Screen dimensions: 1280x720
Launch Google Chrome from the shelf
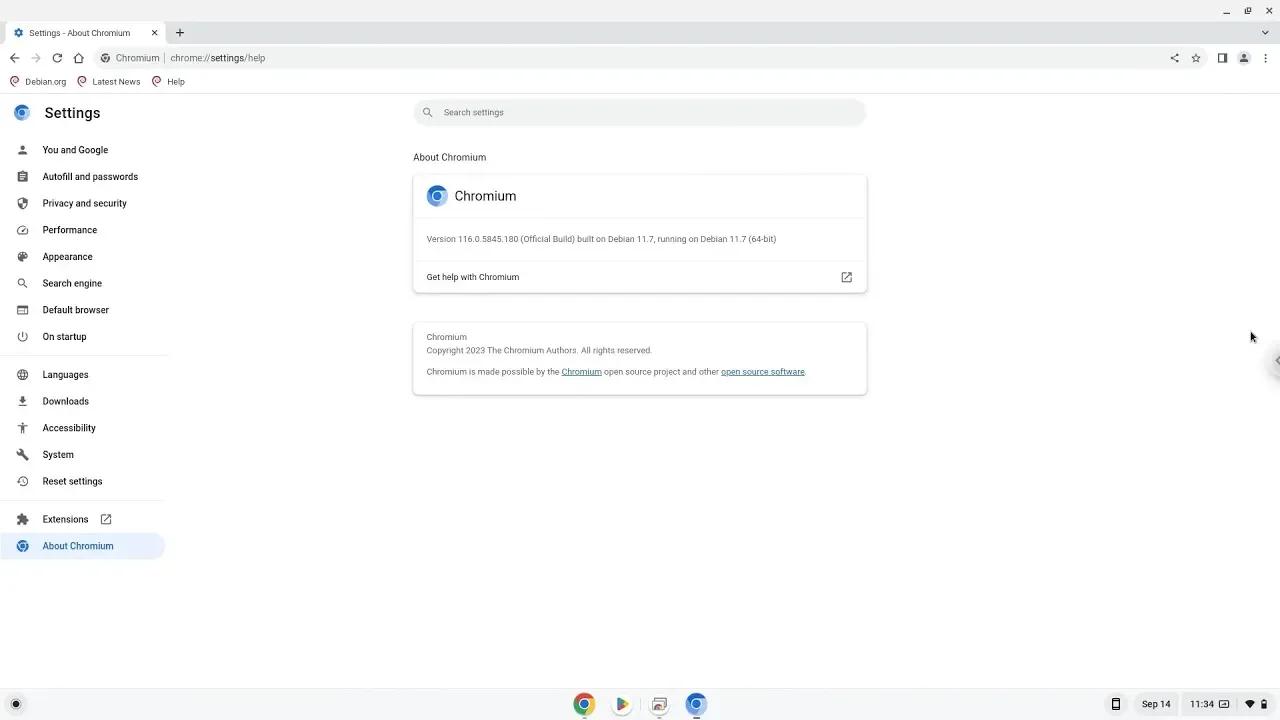pos(584,704)
